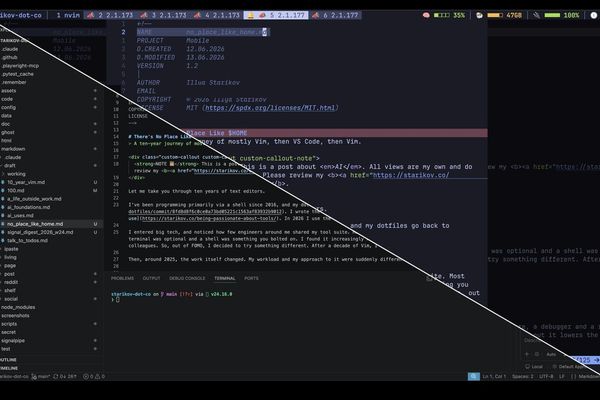The image size is (600, 400).
Task: Open errors and warnings count in status bar
Action: [94, 377]
